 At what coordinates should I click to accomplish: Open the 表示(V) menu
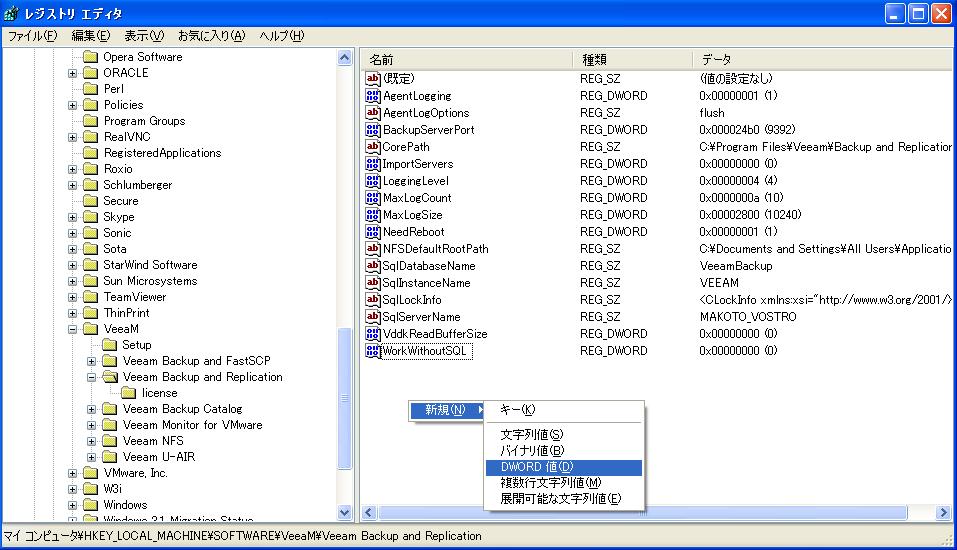point(144,36)
